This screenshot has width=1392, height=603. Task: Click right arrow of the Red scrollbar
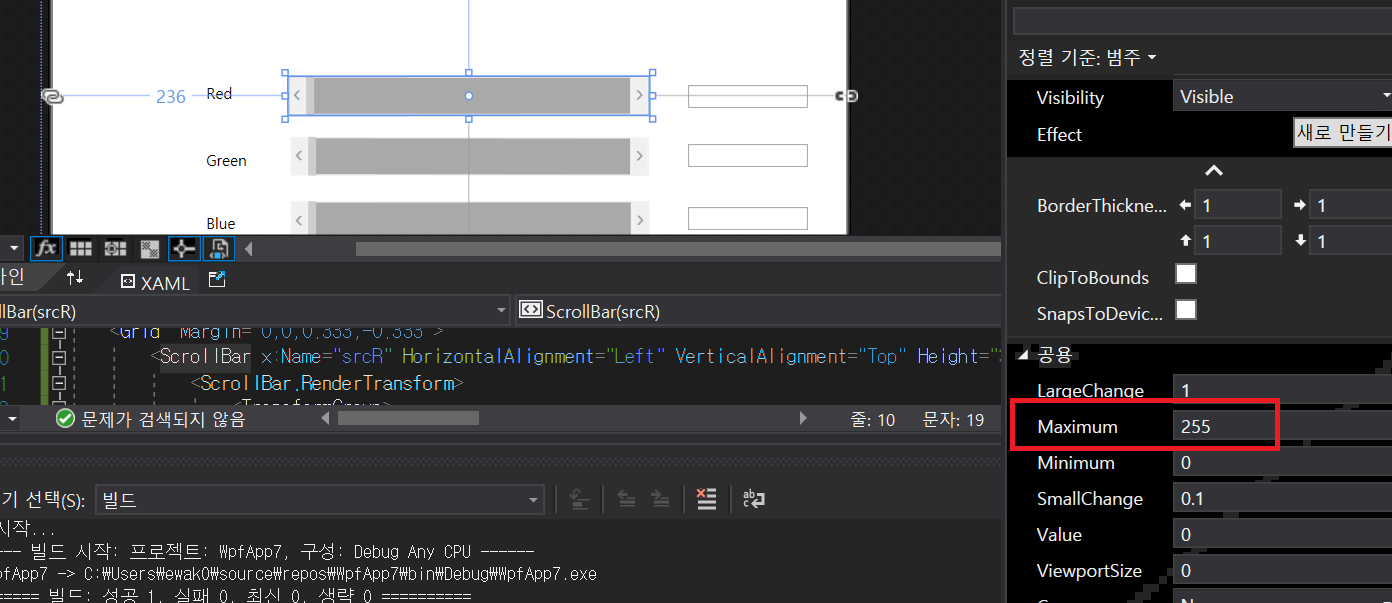pos(640,96)
